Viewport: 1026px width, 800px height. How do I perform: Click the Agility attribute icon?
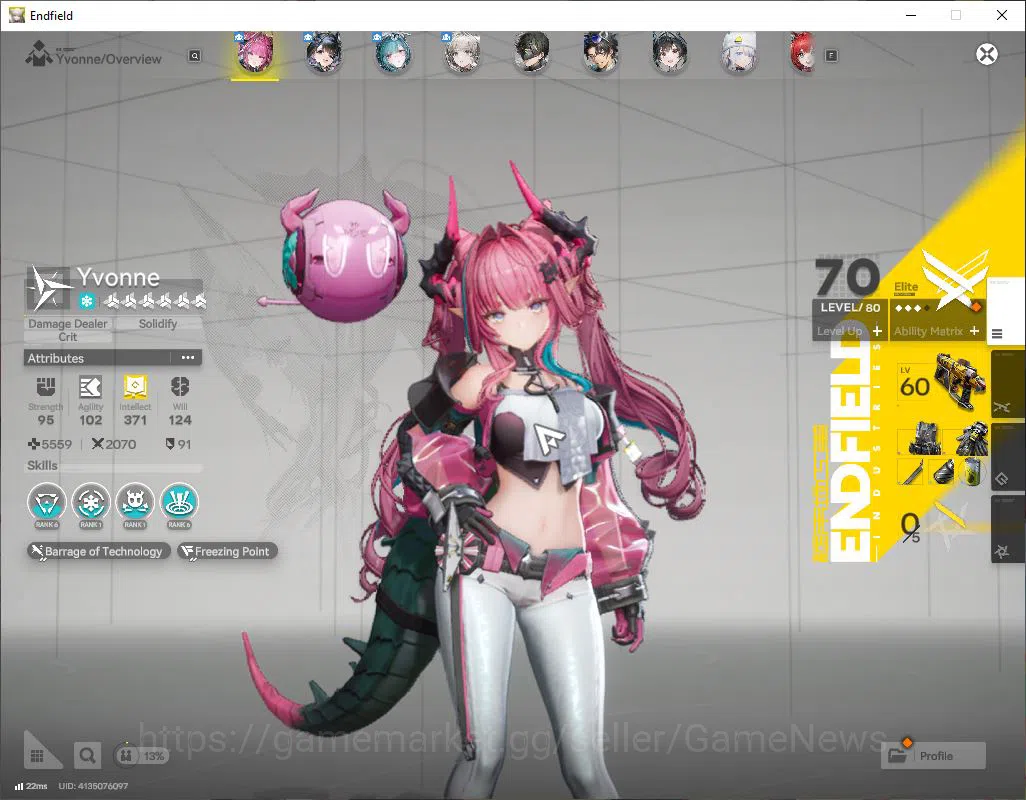(x=90, y=387)
